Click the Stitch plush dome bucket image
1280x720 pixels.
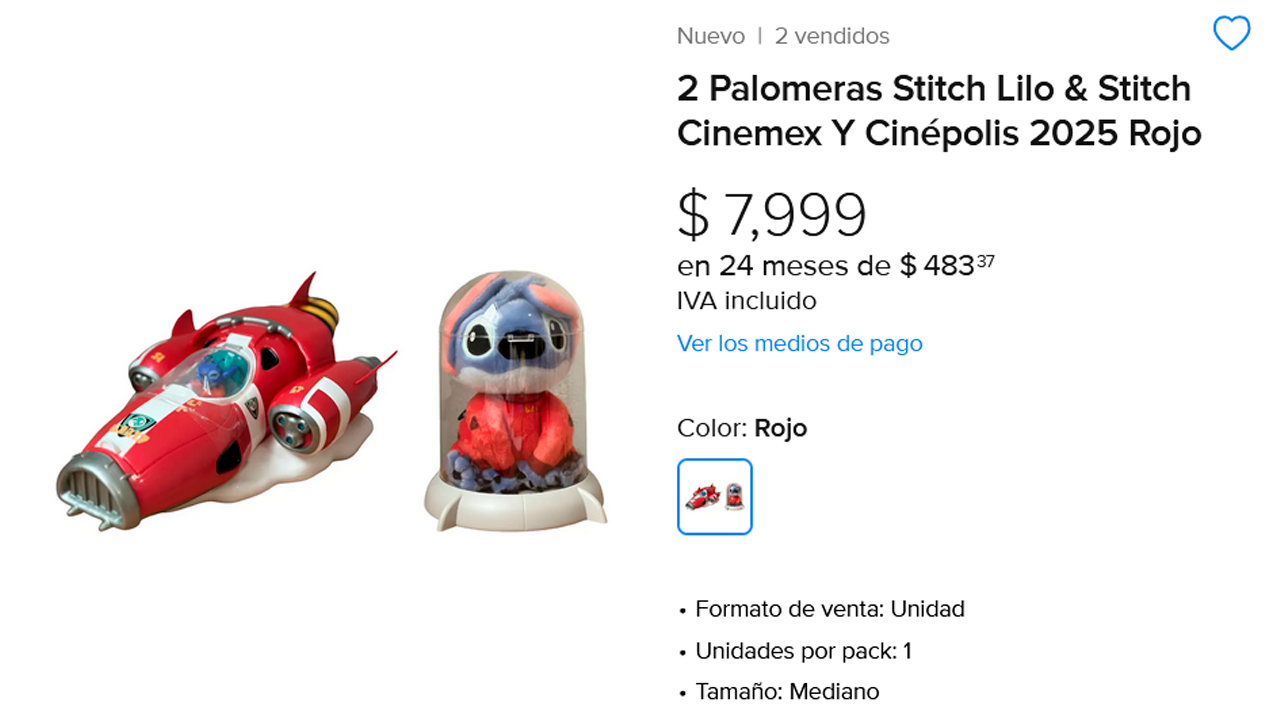pos(515,400)
